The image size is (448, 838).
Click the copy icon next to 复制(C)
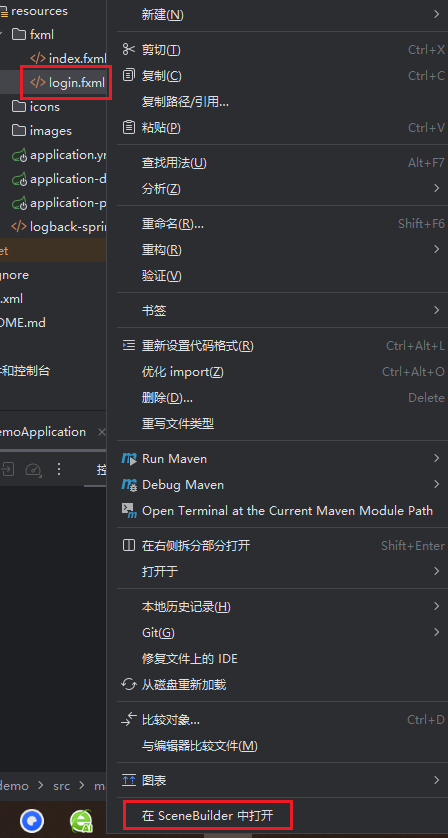tap(129, 75)
